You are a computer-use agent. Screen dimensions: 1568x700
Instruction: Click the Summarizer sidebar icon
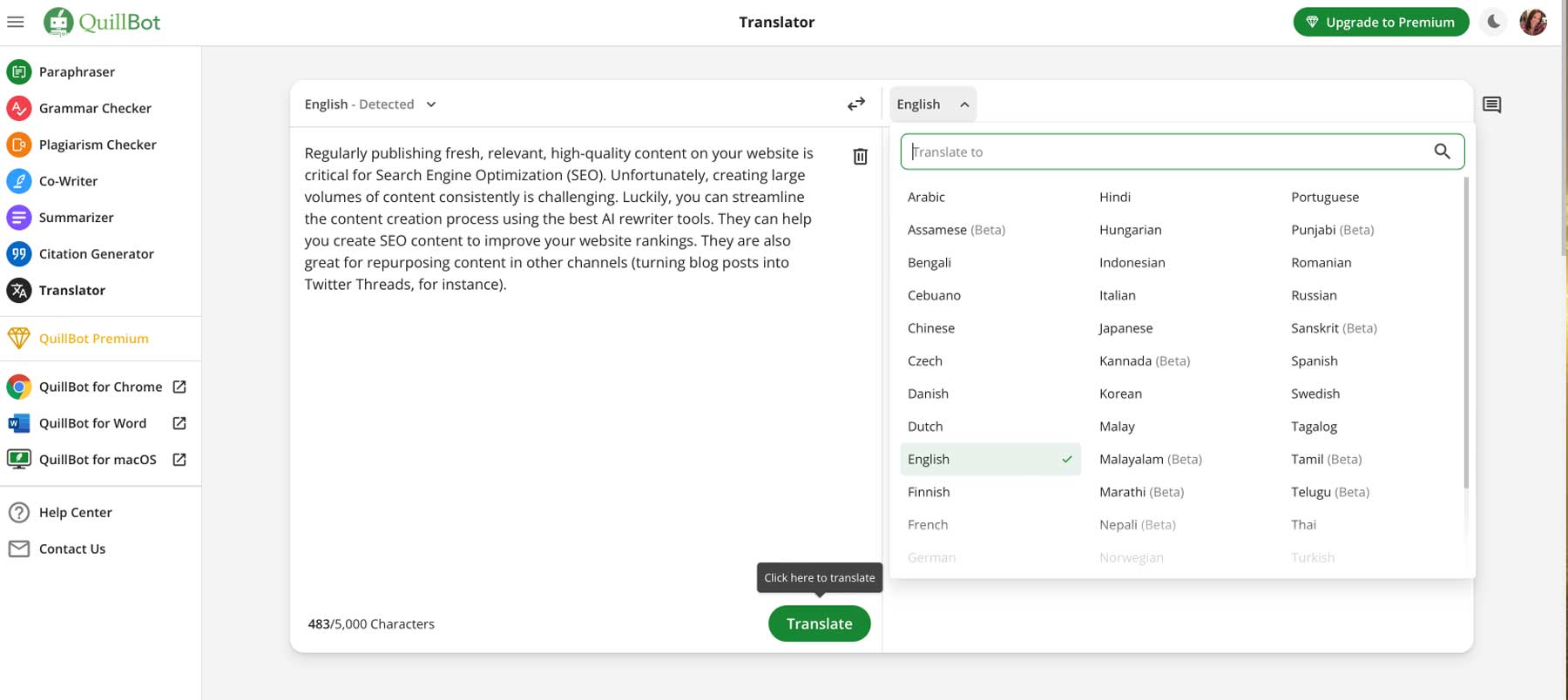click(x=19, y=218)
